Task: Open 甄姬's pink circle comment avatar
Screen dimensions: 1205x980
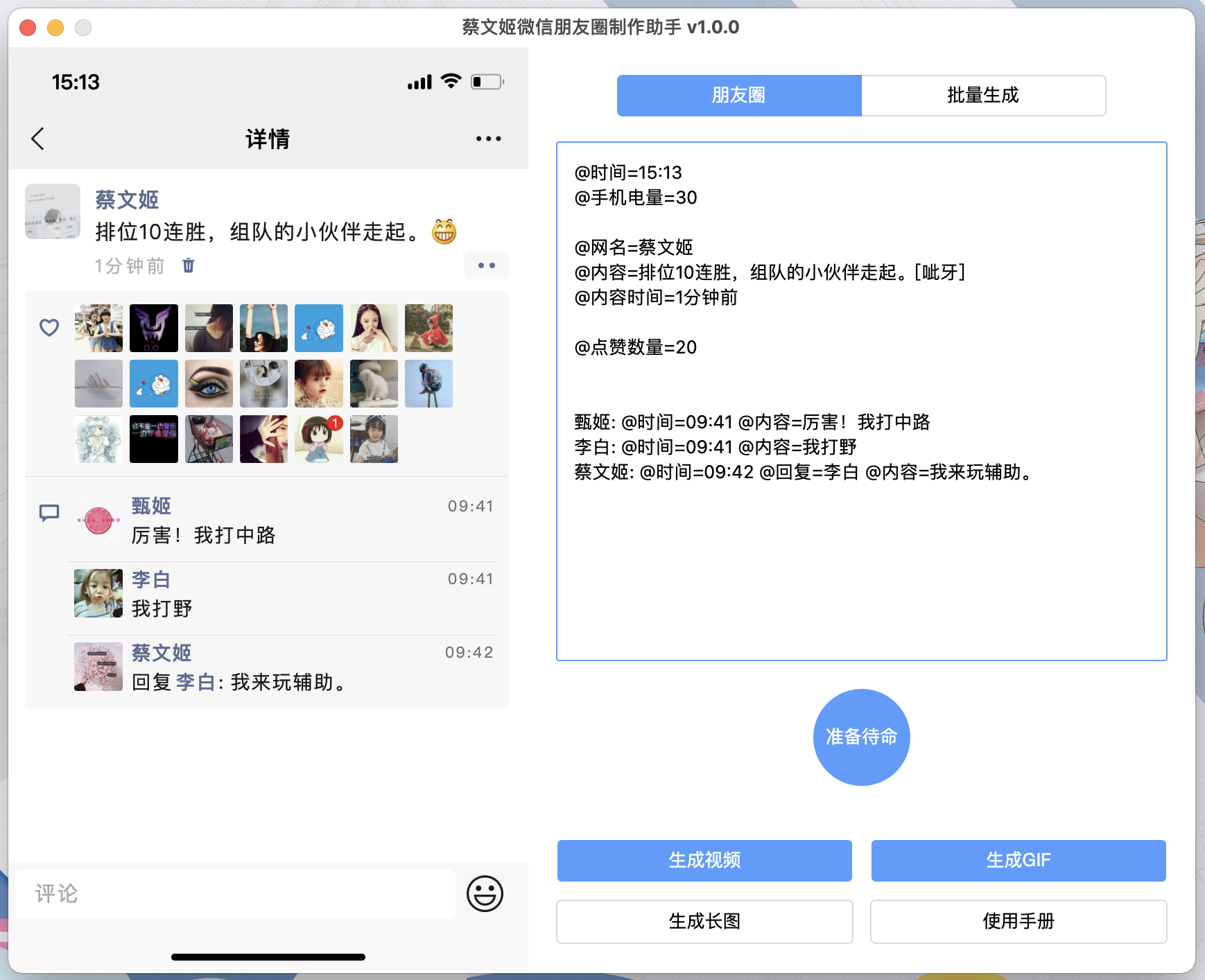Action: tap(98, 520)
